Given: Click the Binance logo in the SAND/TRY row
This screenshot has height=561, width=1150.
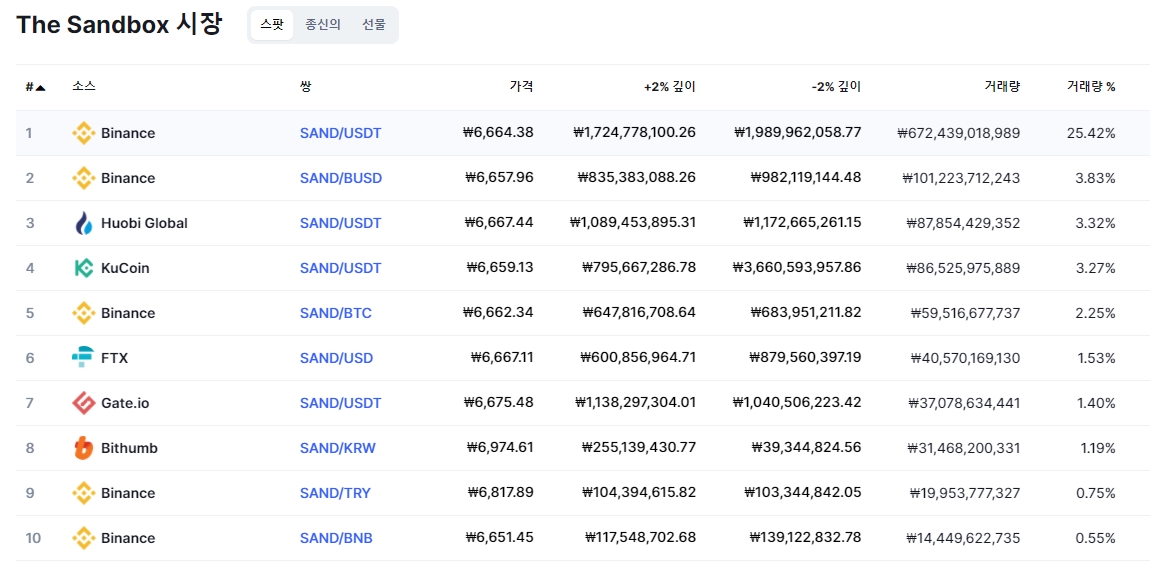Looking at the screenshot, I should (84, 493).
